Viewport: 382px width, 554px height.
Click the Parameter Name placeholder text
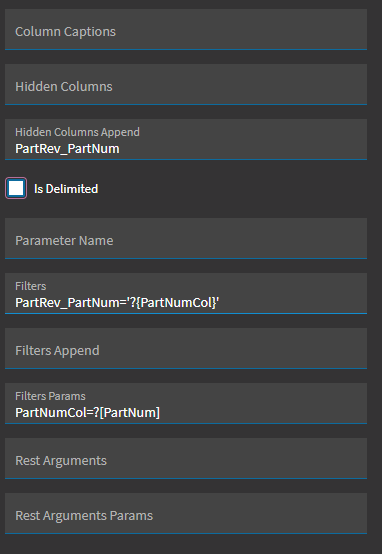(x=64, y=241)
